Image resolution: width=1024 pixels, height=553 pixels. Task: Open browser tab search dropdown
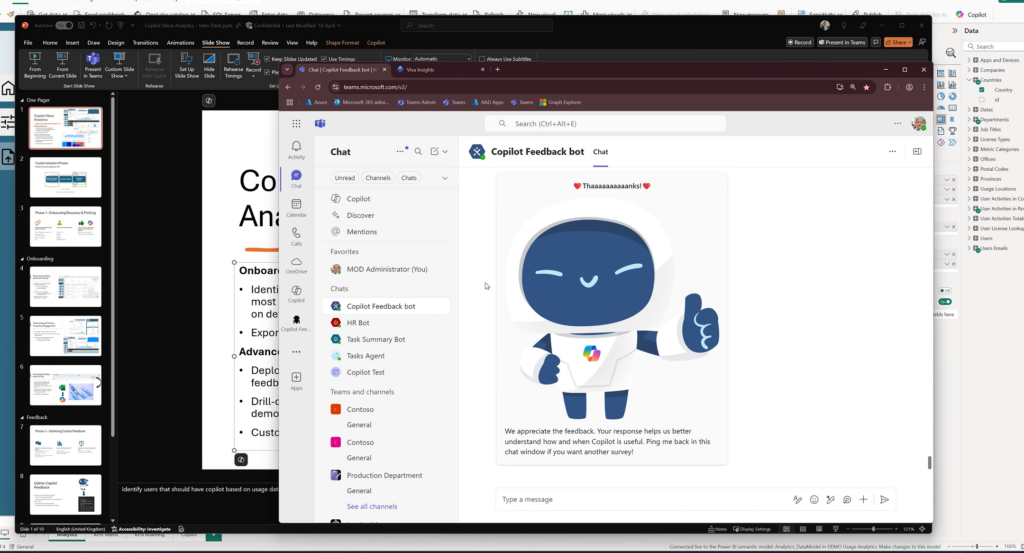[287, 69]
